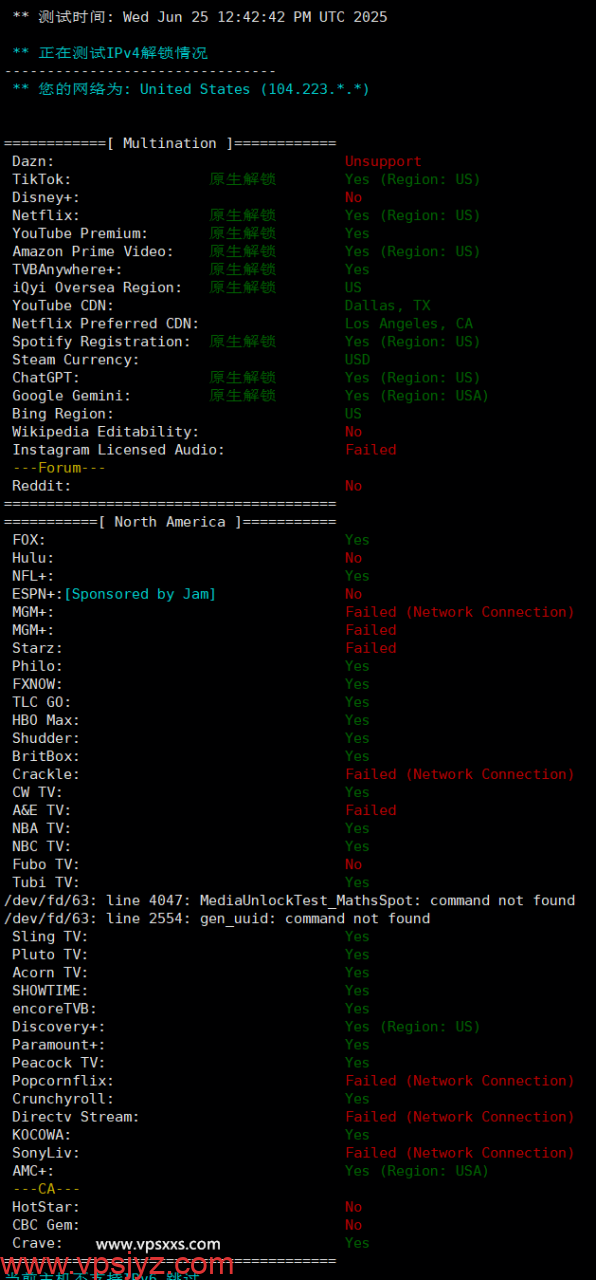
Task: Select the 'North America' section header
Action: click(170, 522)
